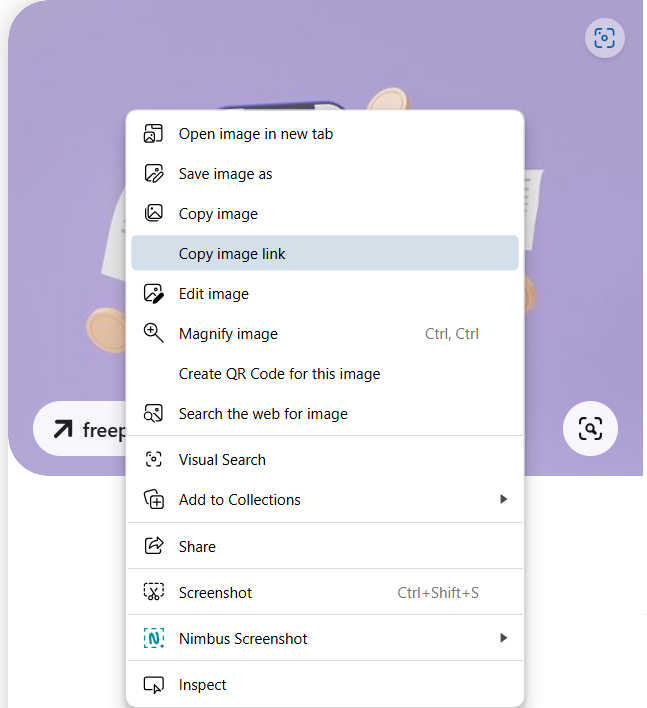
Task: Expand the Add to Collections submenu arrow
Action: point(504,500)
